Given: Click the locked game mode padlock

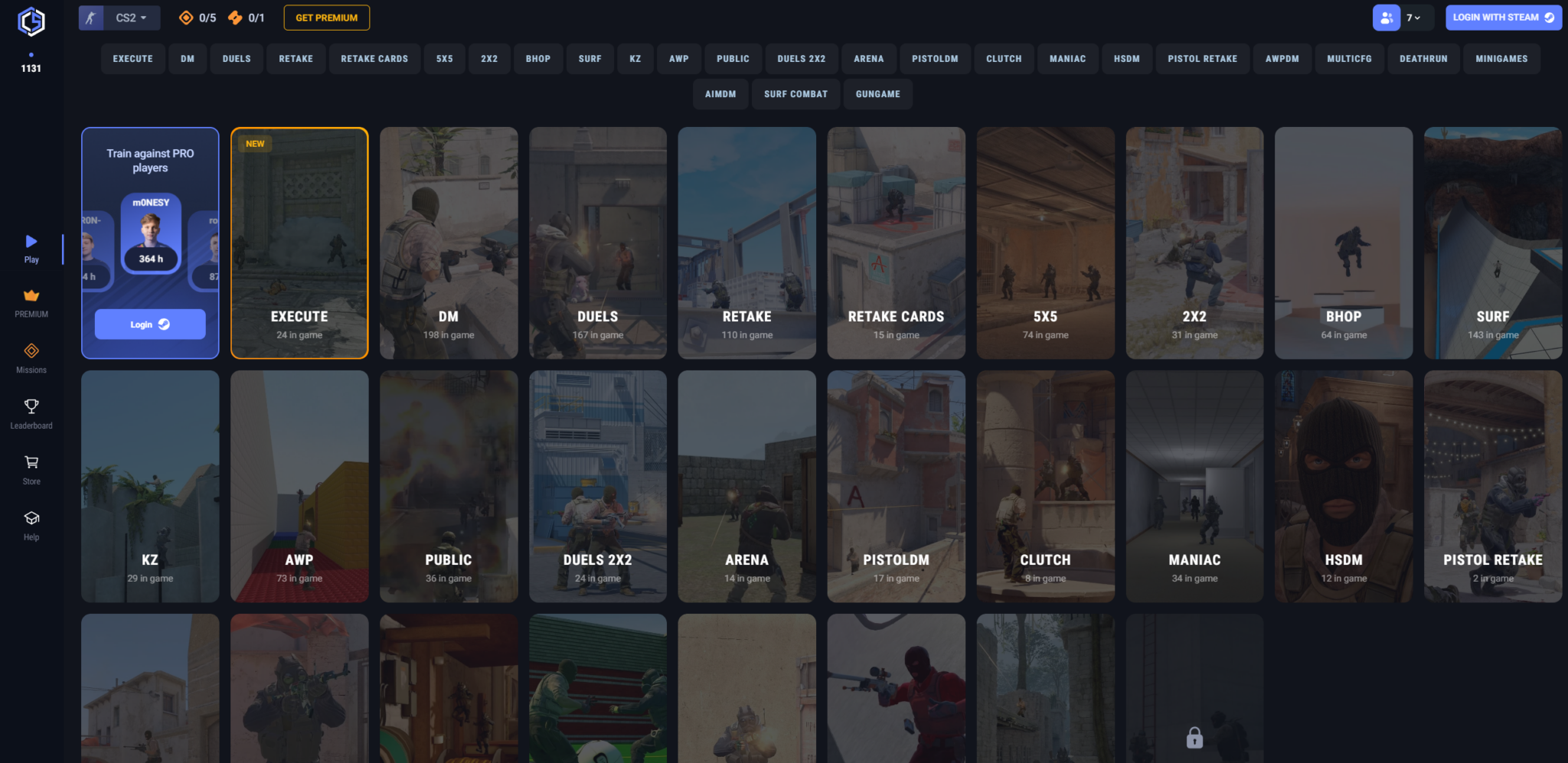Looking at the screenshot, I should tap(1194, 738).
